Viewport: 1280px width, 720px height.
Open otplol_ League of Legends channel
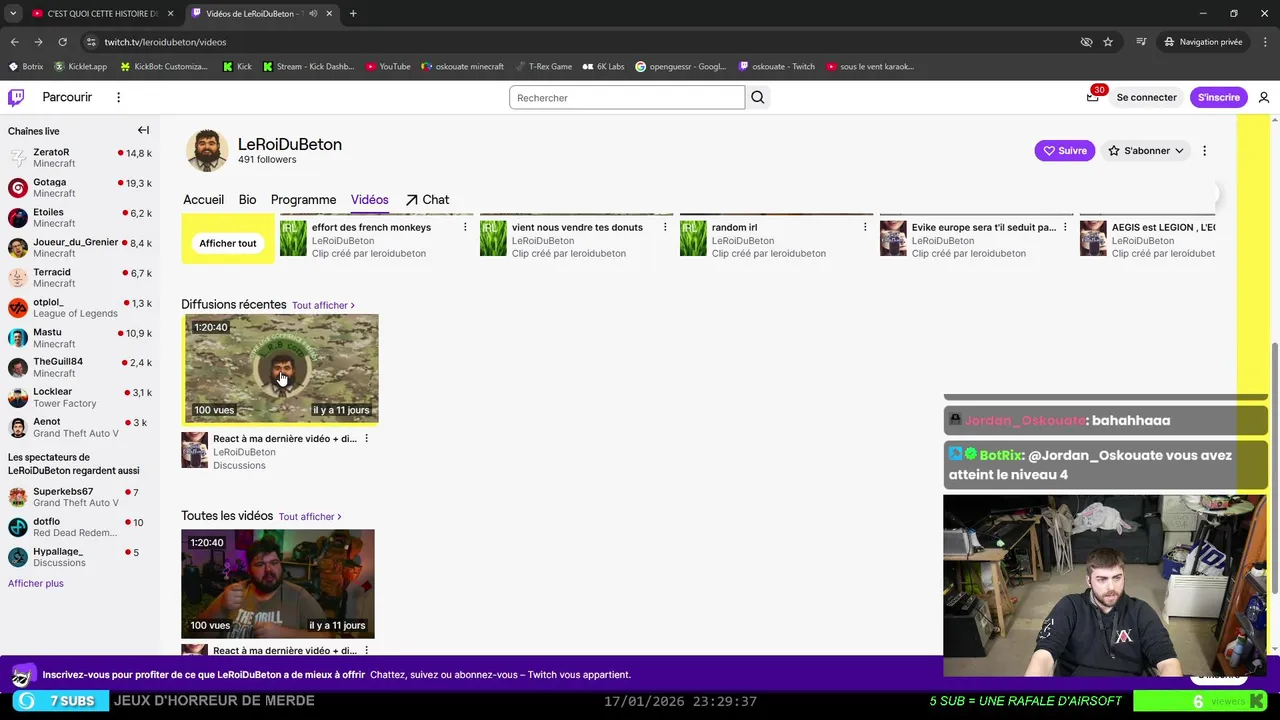80,308
